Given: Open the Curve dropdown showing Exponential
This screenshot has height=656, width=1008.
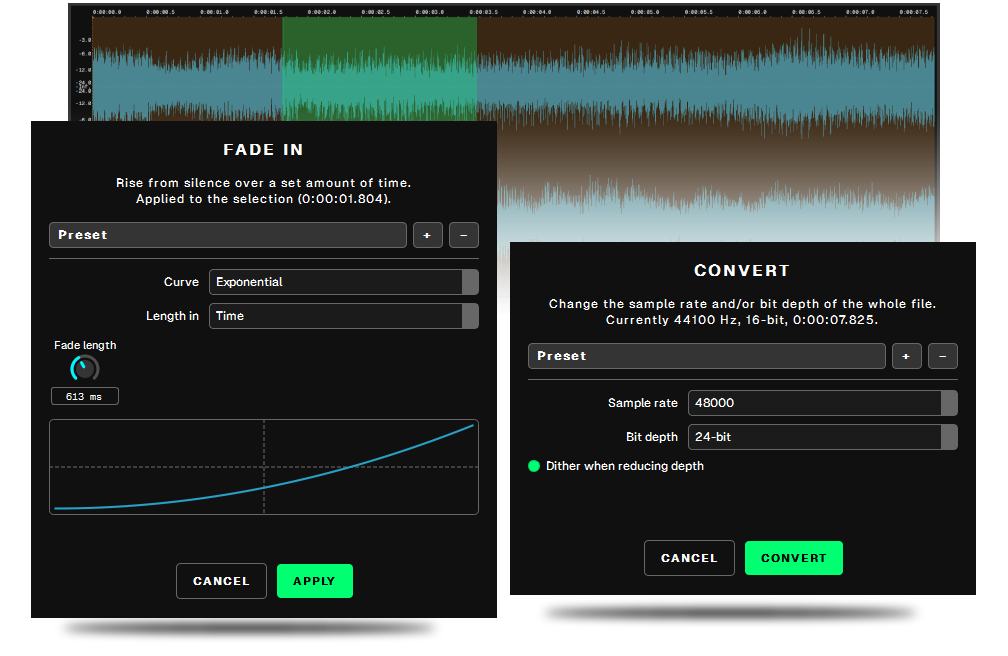Looking at the screenshot, I should tap(344, 282).
